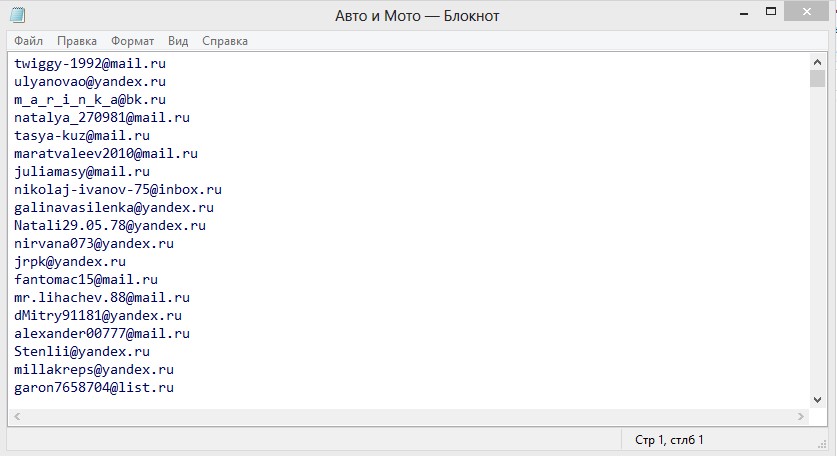Click on the jrpk@yandex.ru line

coord(70,262)
